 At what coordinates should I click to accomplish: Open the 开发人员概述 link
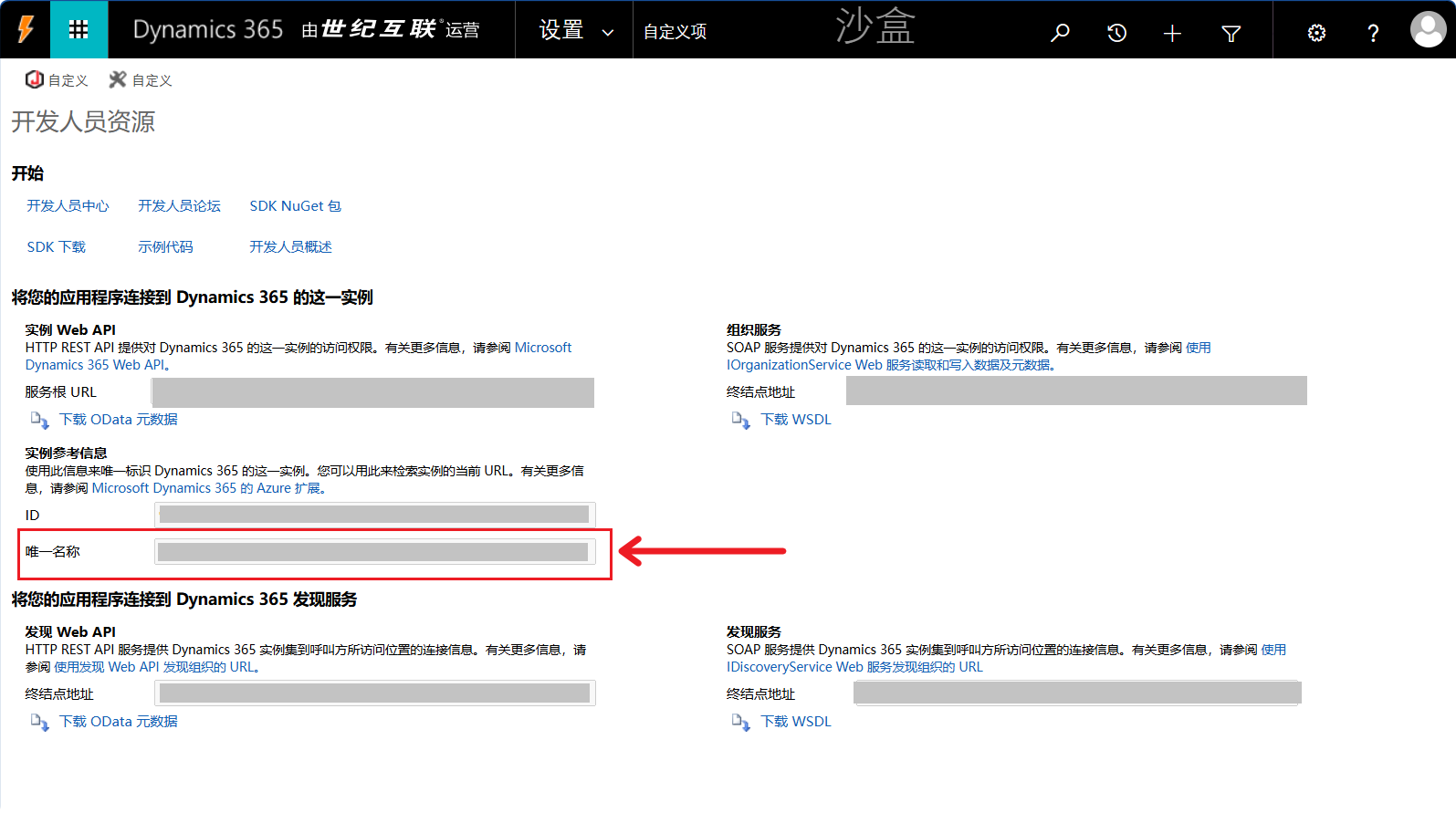290,247
